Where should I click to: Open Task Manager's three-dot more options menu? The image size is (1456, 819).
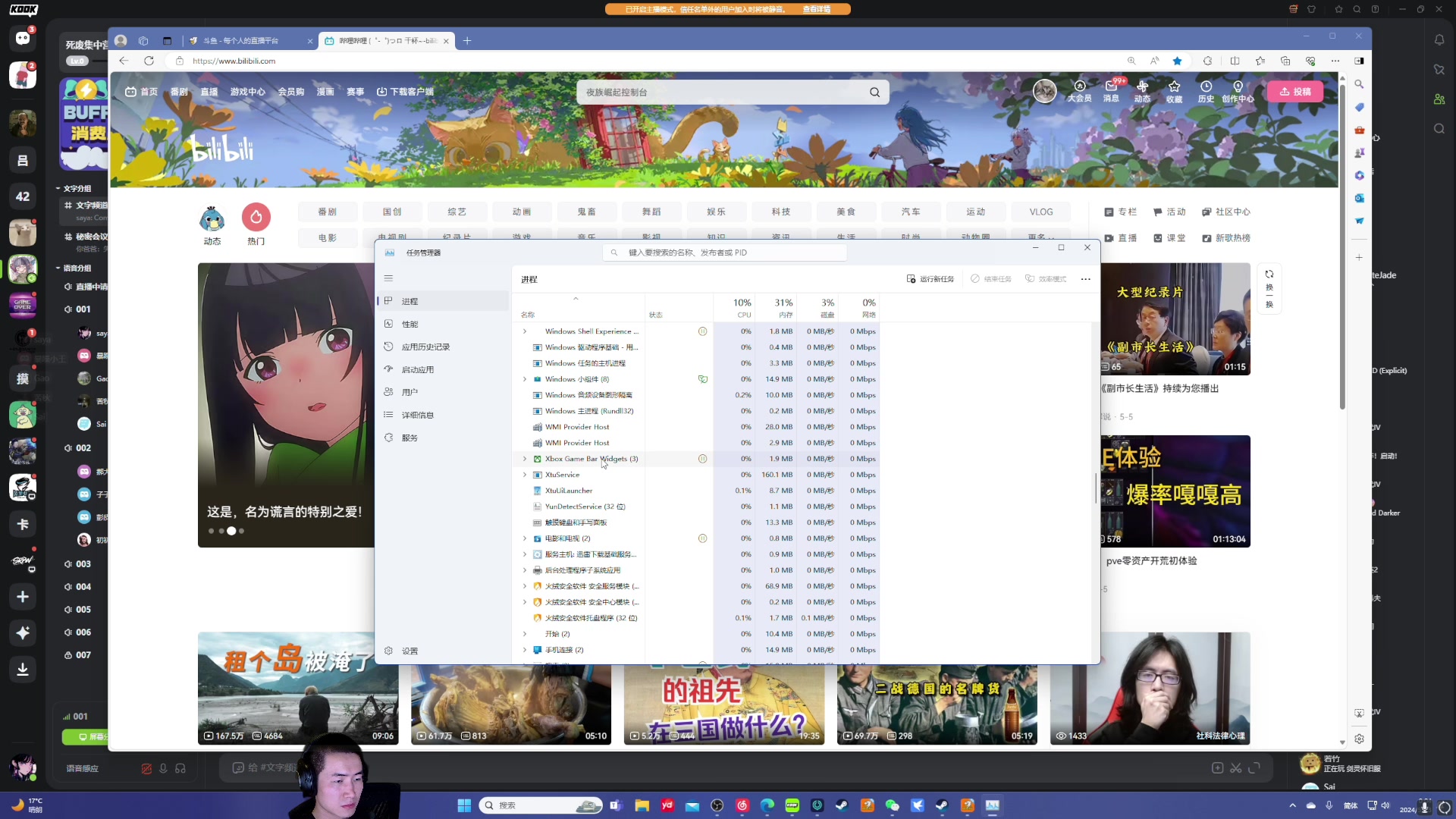1085,279
